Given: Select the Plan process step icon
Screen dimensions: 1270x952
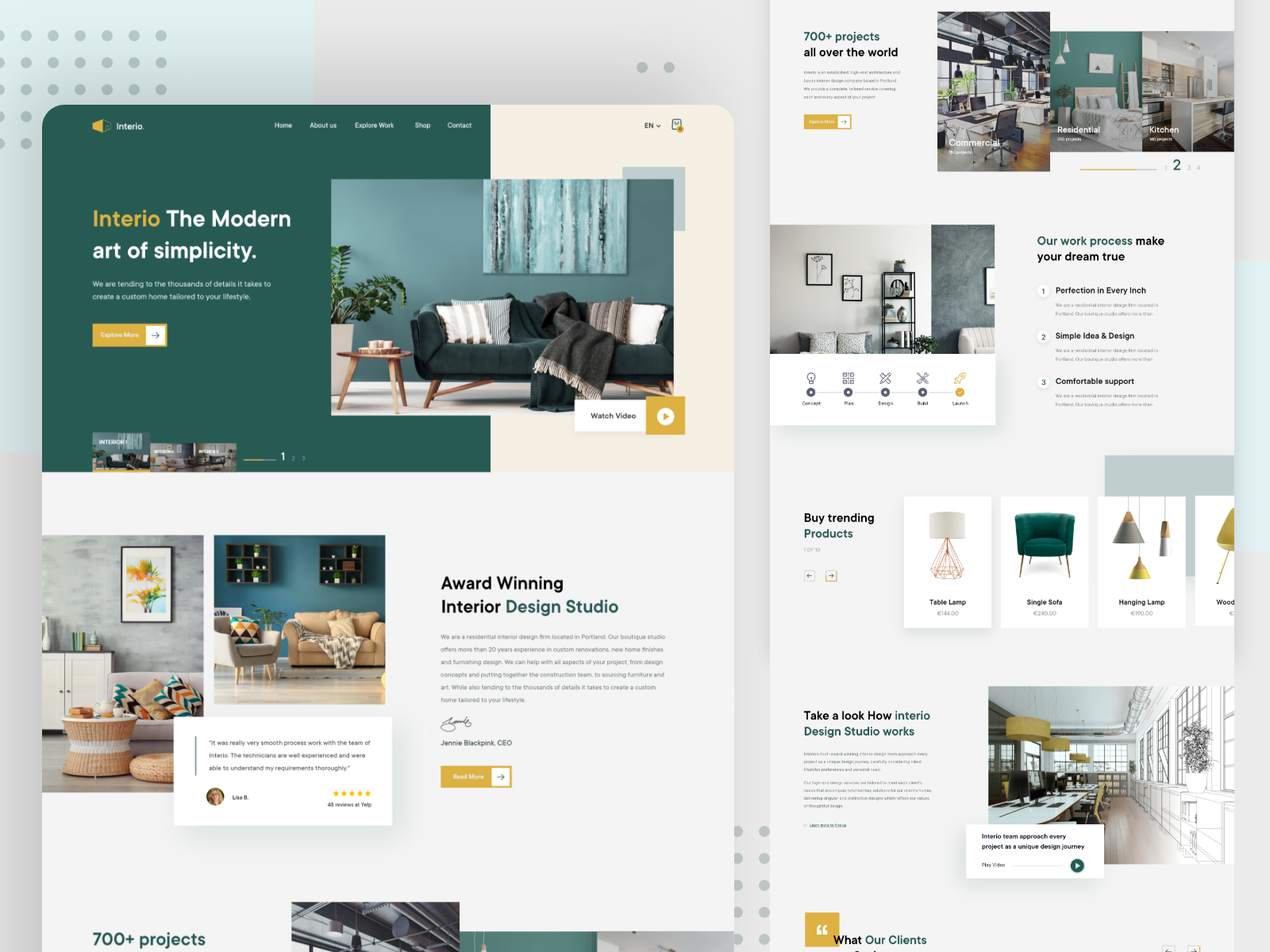Looking at the screenshot, I should pos(848,378).
